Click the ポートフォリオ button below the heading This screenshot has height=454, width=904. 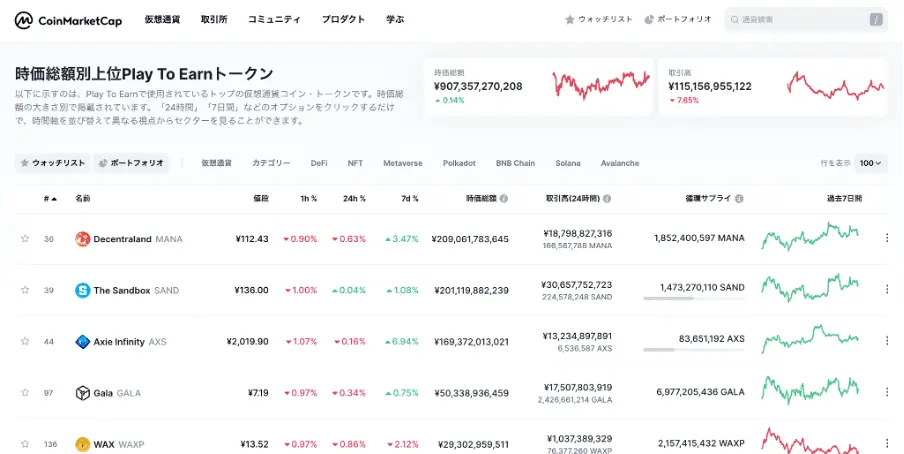pos(131,163)
